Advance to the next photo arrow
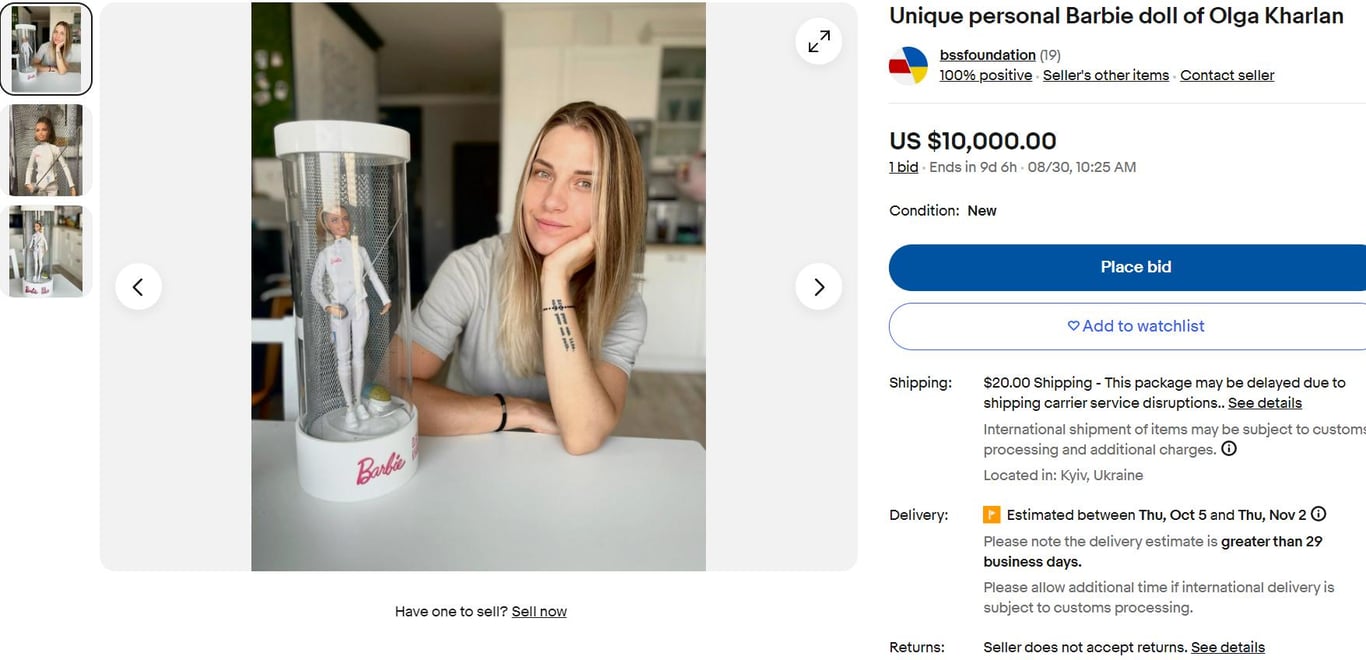Viewport: 1366px width, 660px height. (x=819, y=287)
